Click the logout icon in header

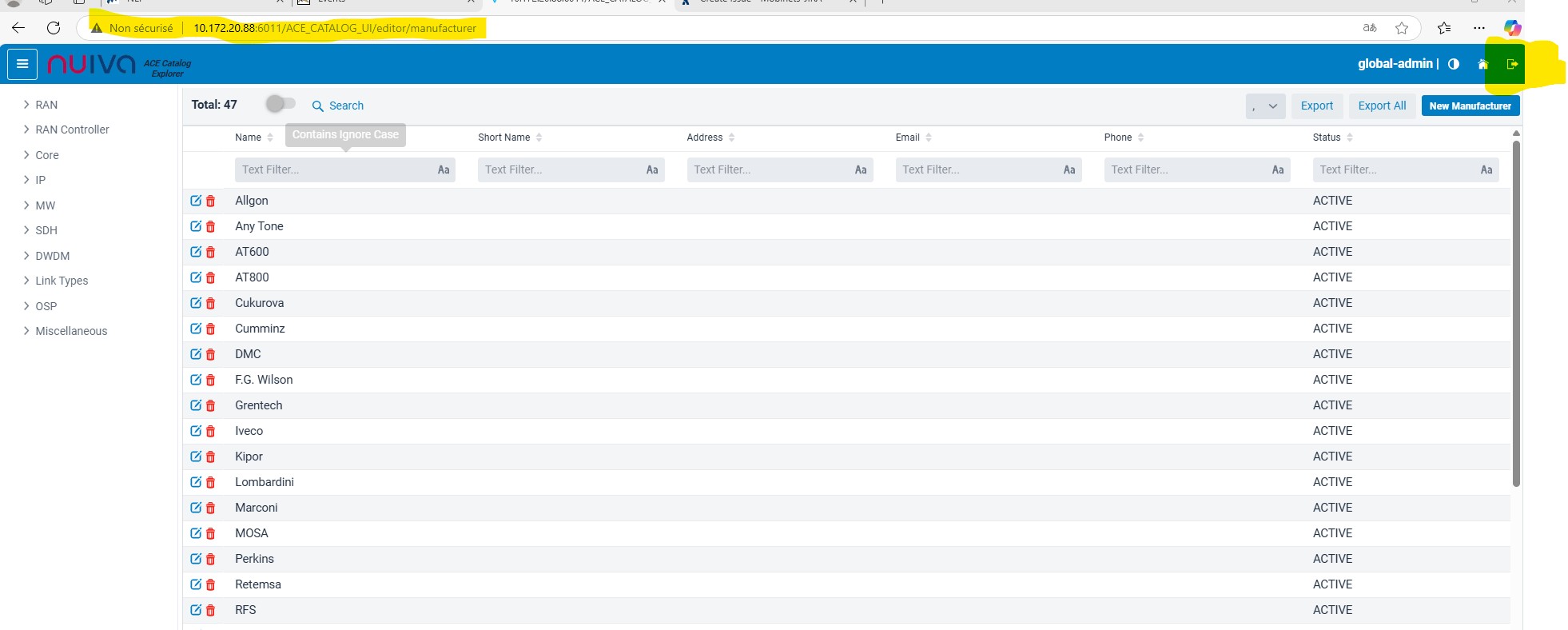pyautogui.click(x=1511, y=64)
